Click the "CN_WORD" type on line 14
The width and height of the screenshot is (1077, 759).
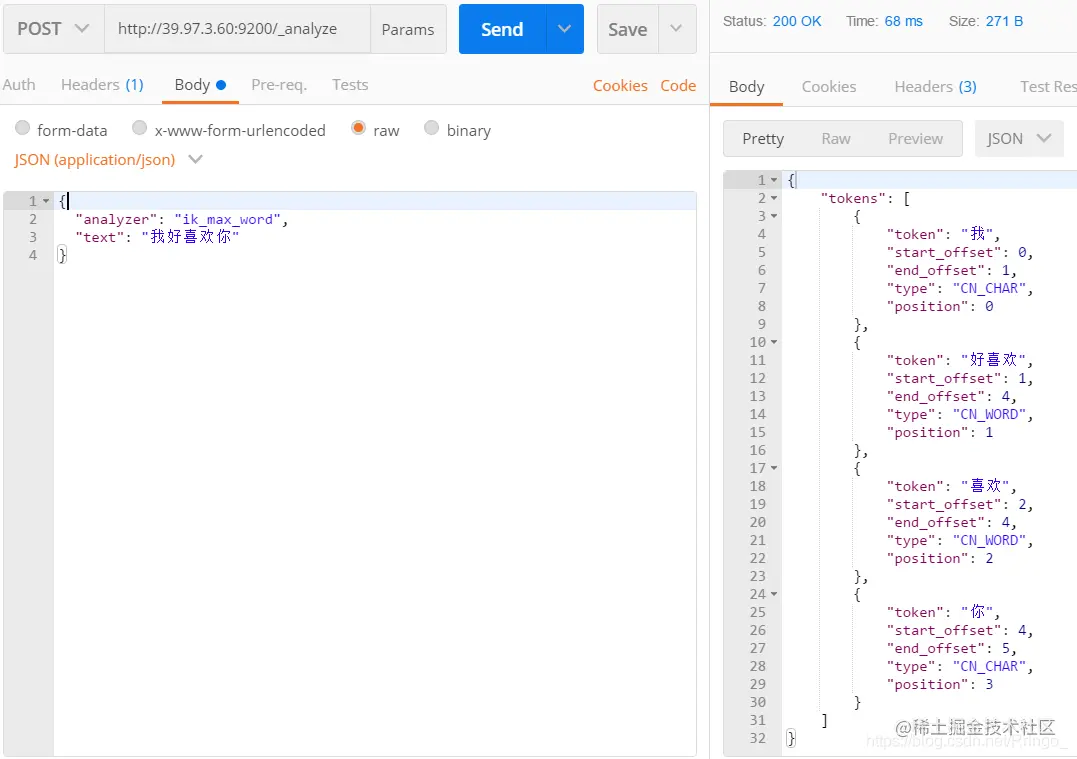point(989,414)
